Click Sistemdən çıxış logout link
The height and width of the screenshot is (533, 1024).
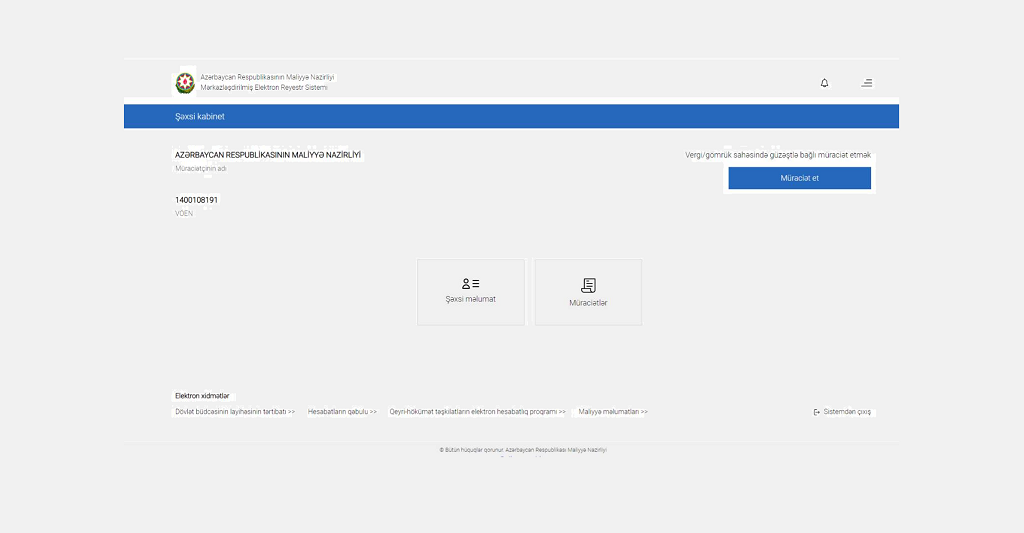[x=842, y=412]
